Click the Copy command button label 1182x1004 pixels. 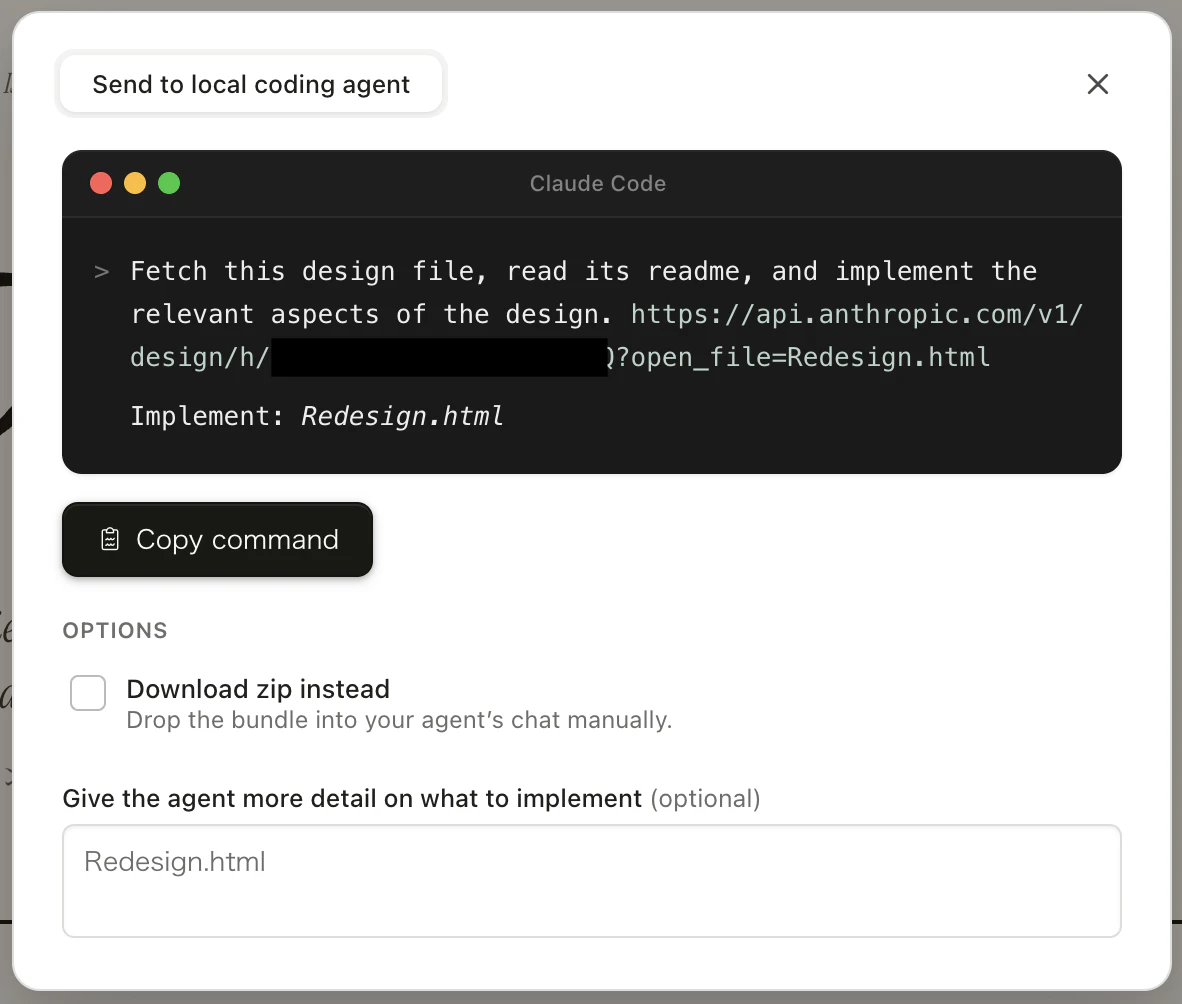pos(237,540)
